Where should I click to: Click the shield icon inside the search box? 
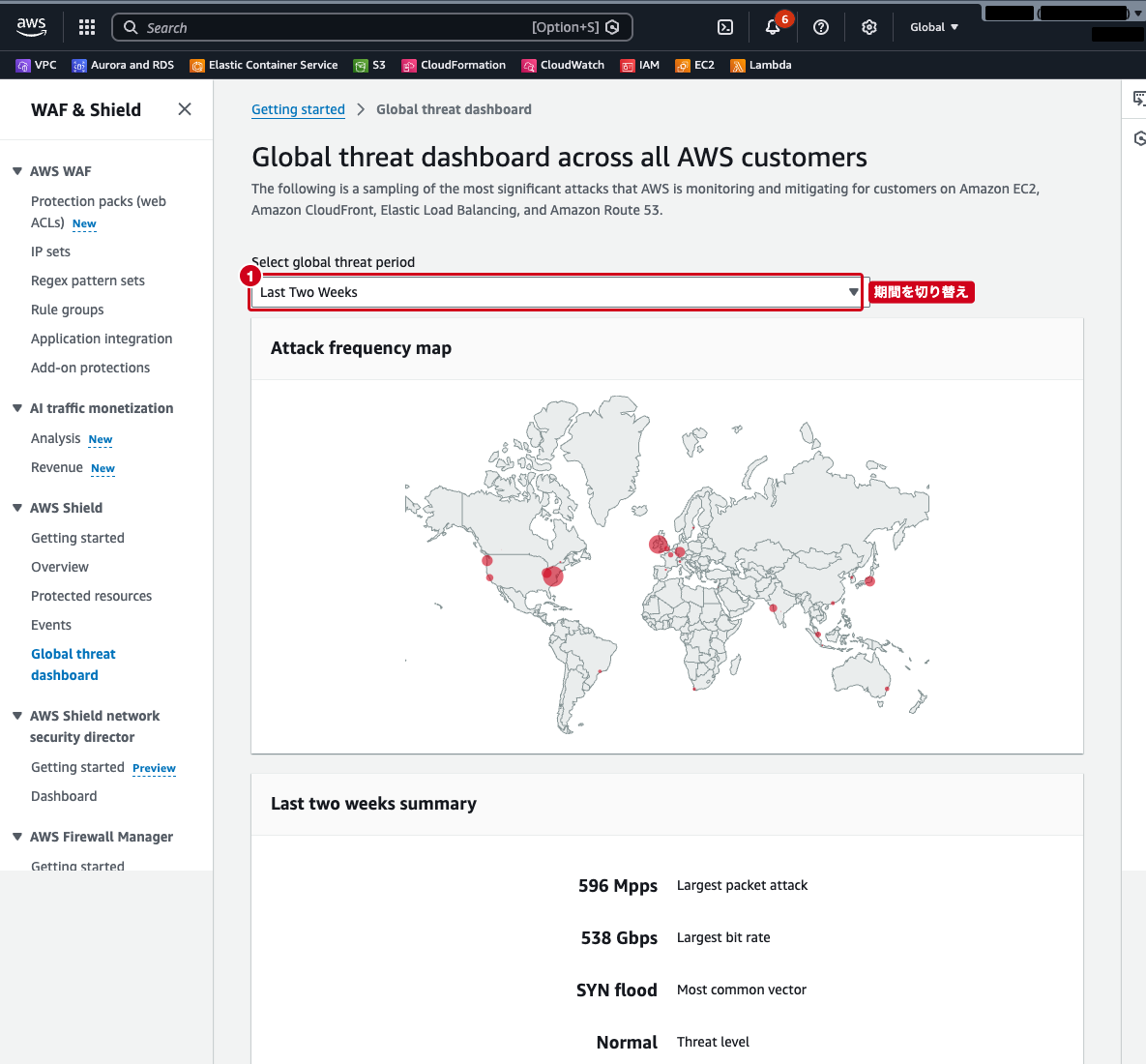point(612,27)
